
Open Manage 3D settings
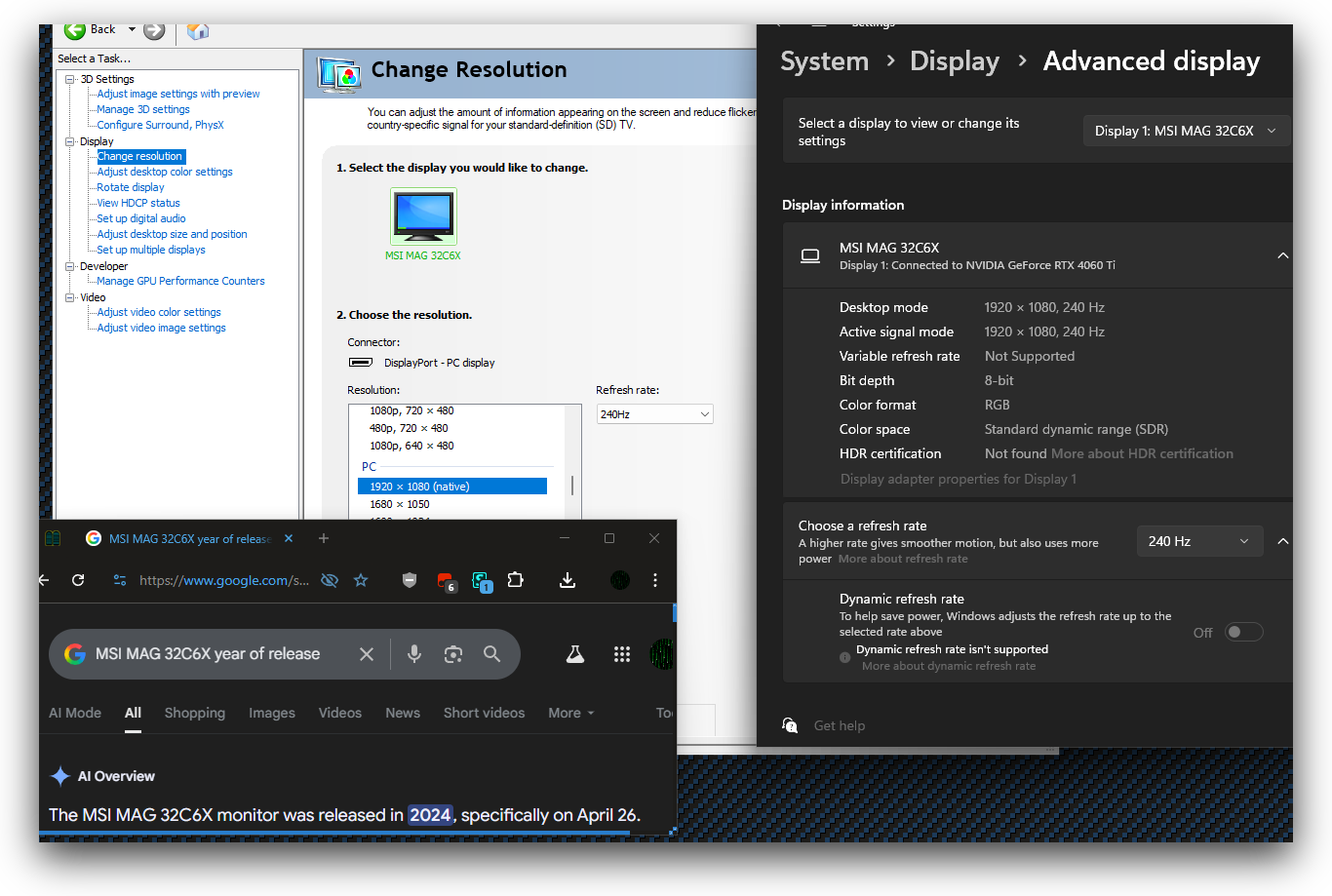tap(143, 109)
